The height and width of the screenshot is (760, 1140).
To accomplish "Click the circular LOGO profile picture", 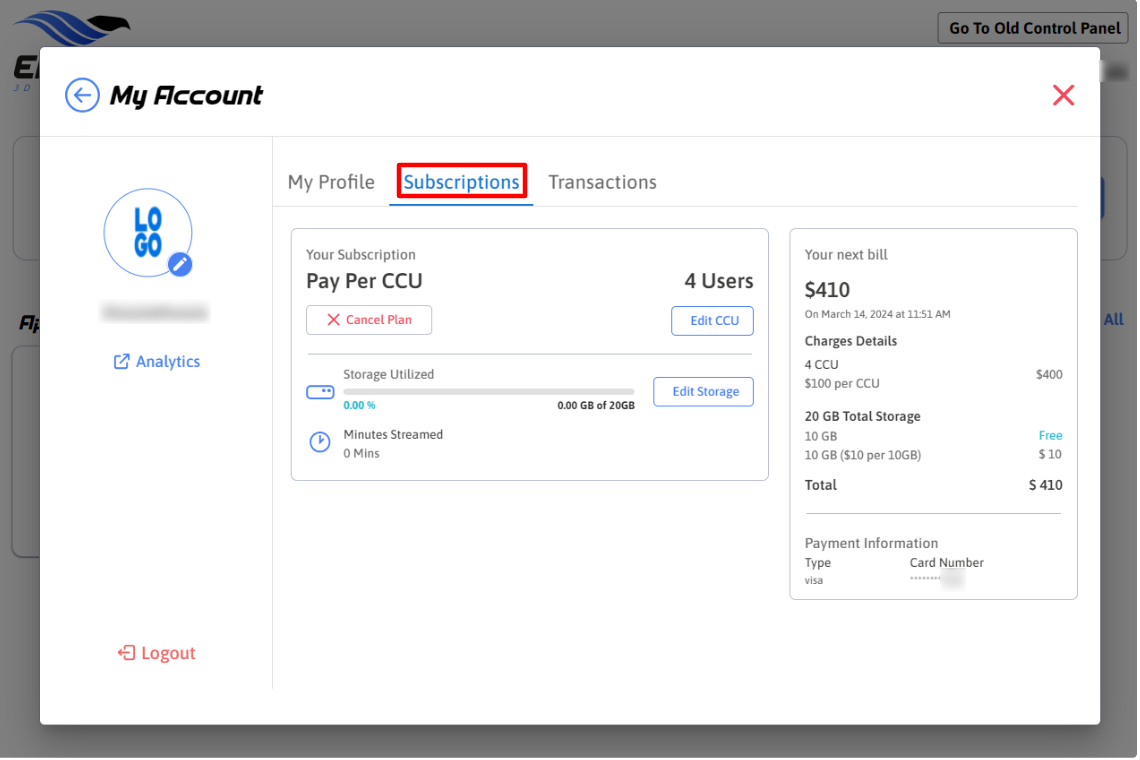I will pos(147,232).
